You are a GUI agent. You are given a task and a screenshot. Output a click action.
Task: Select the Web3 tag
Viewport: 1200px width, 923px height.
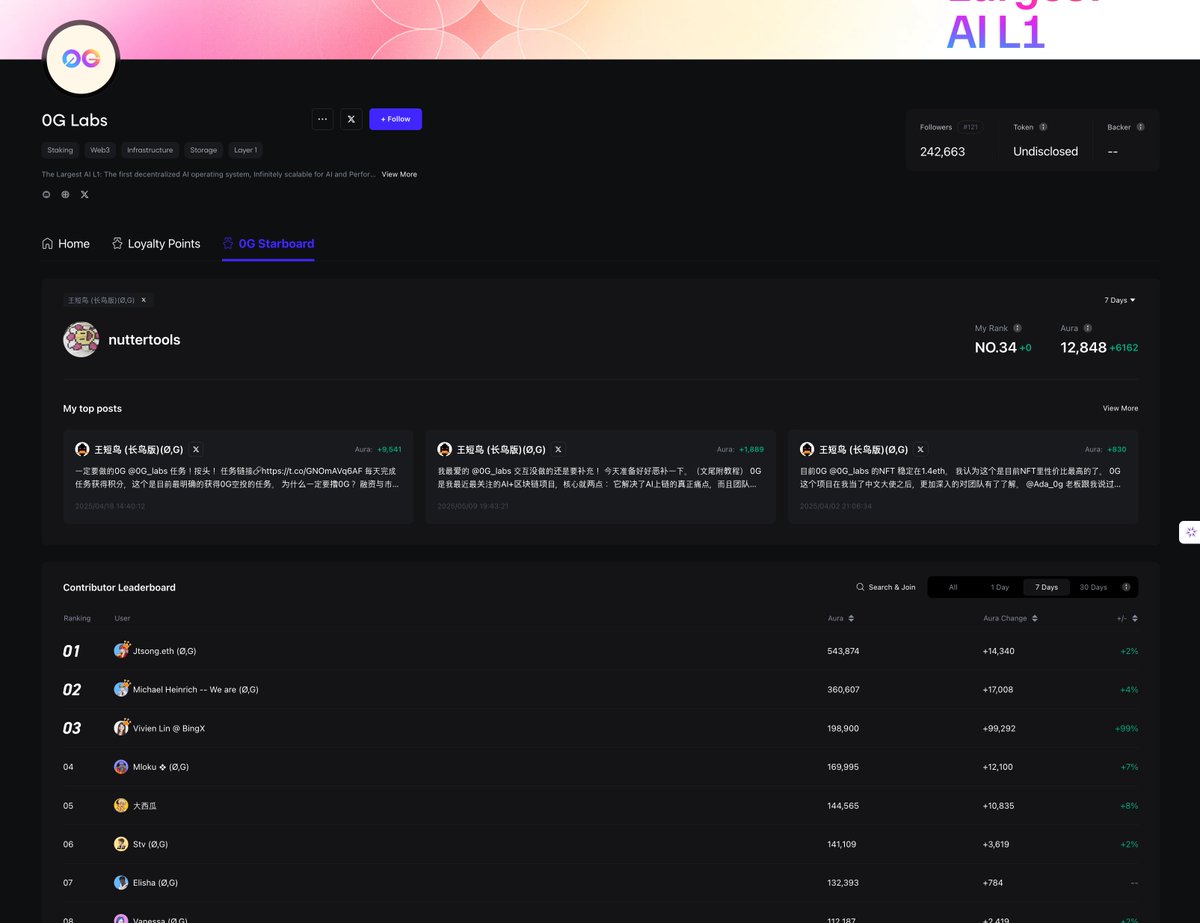pos(100,150)
